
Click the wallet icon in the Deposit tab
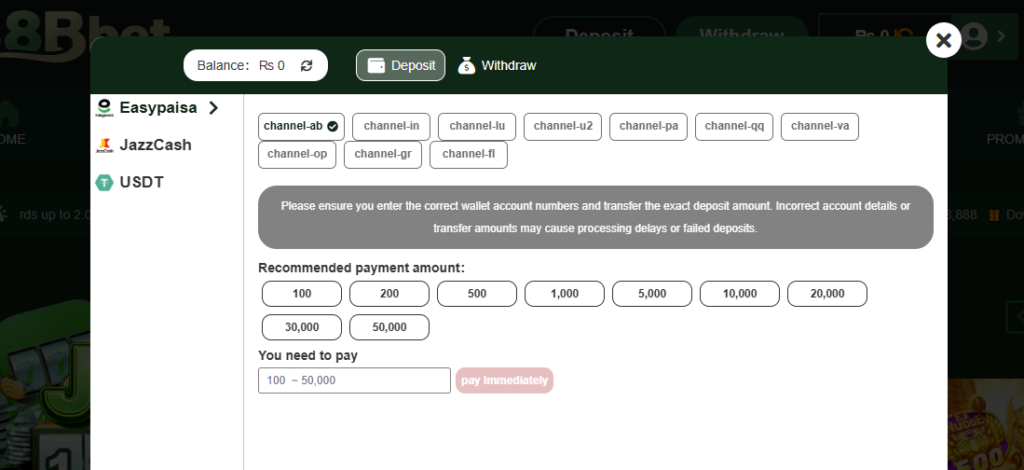point(376,65)
